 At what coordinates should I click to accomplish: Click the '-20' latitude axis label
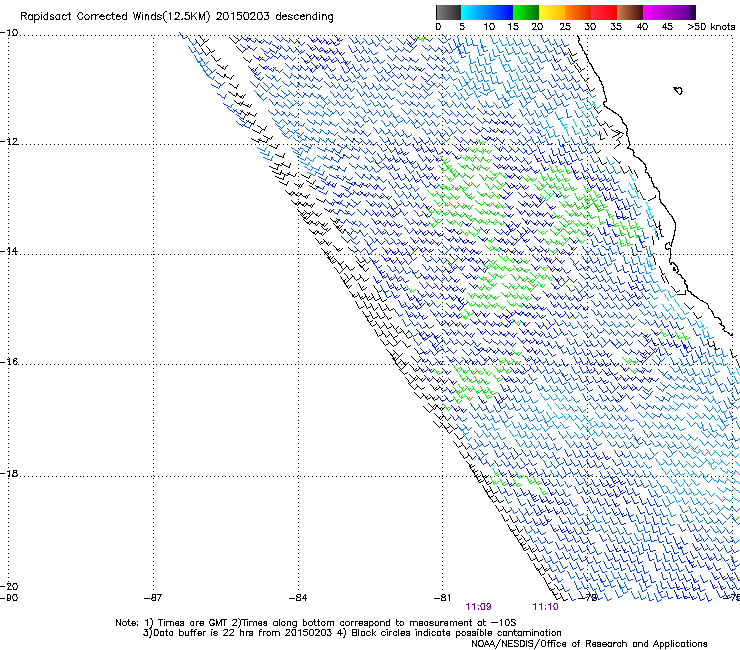pos(9,586)
